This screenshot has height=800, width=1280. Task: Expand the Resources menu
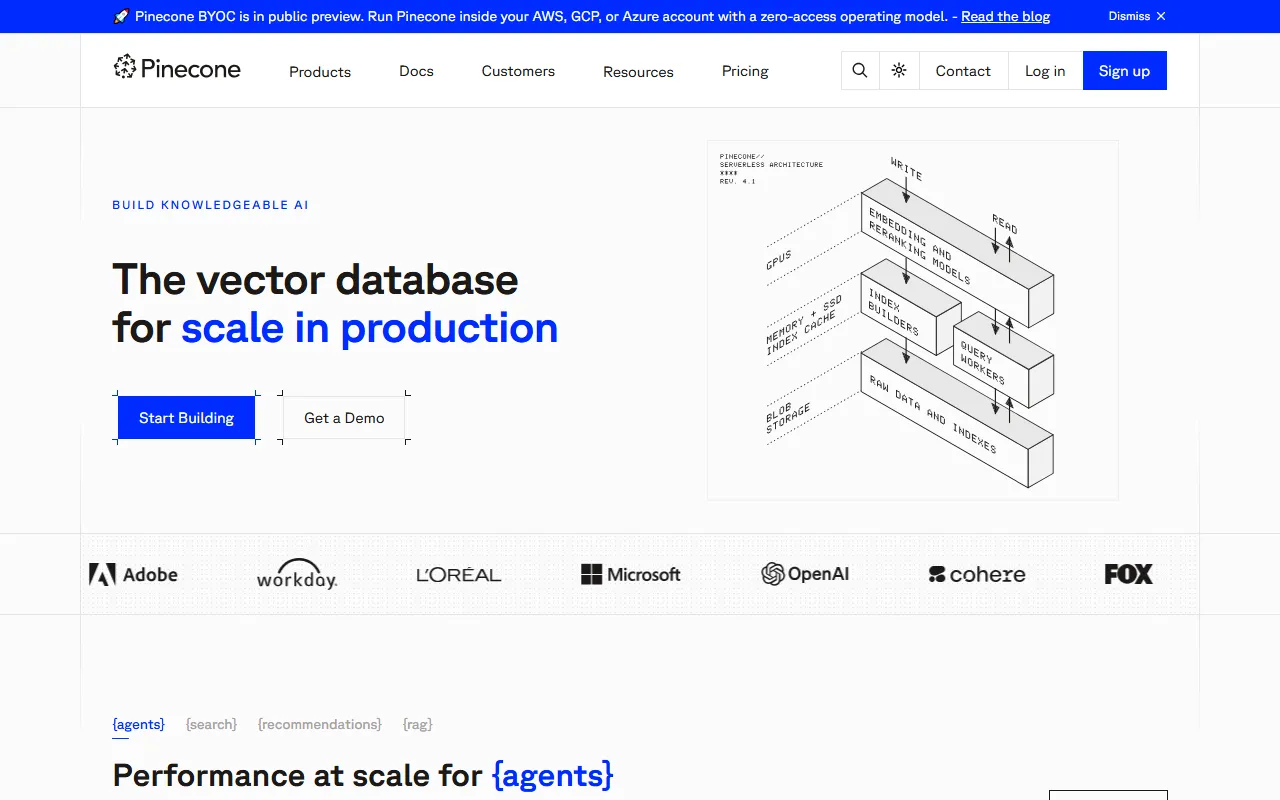[x=638, y=72]
